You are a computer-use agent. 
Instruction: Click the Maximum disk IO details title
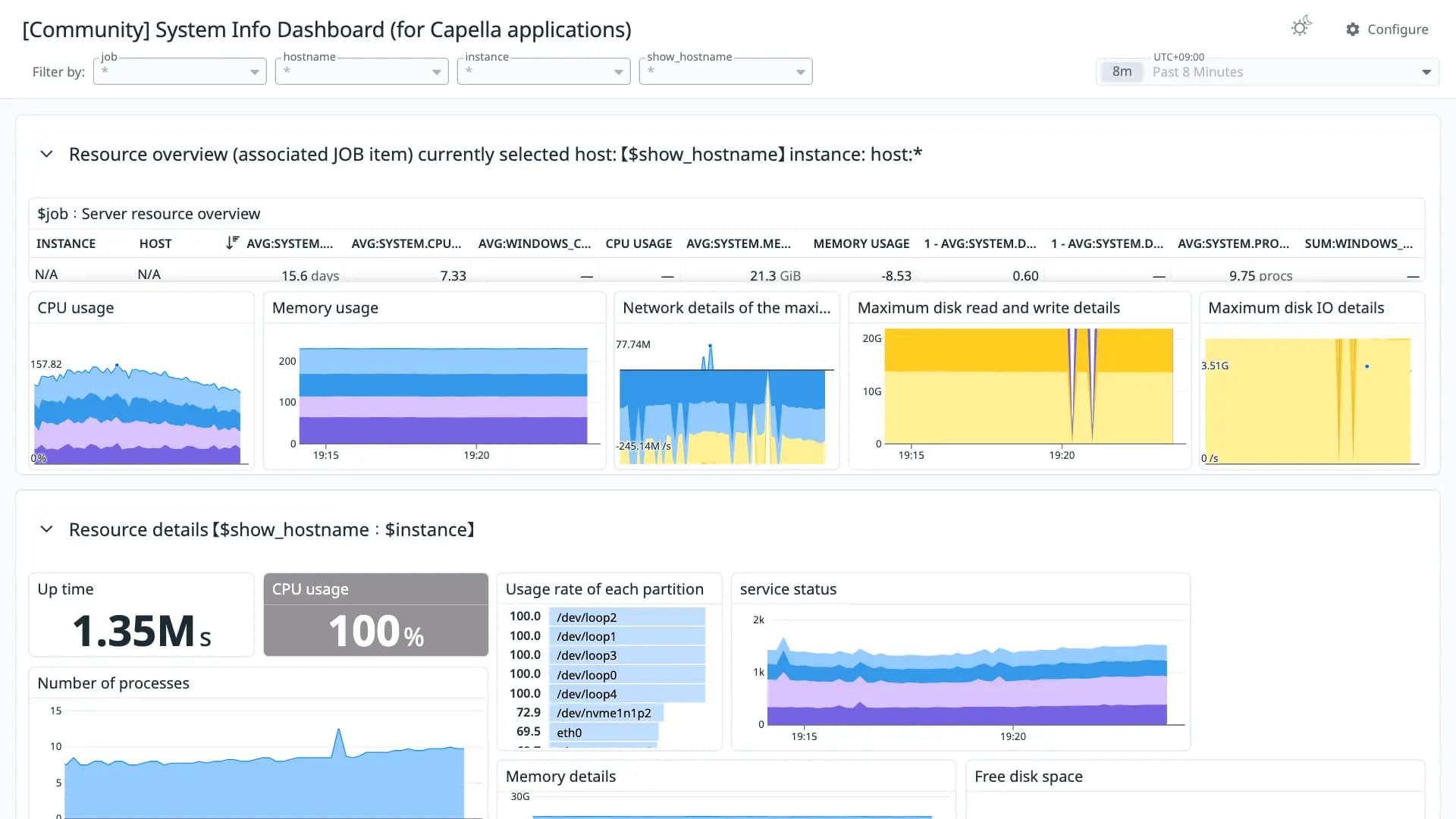pyautogui.click(x=1296, y=308)
